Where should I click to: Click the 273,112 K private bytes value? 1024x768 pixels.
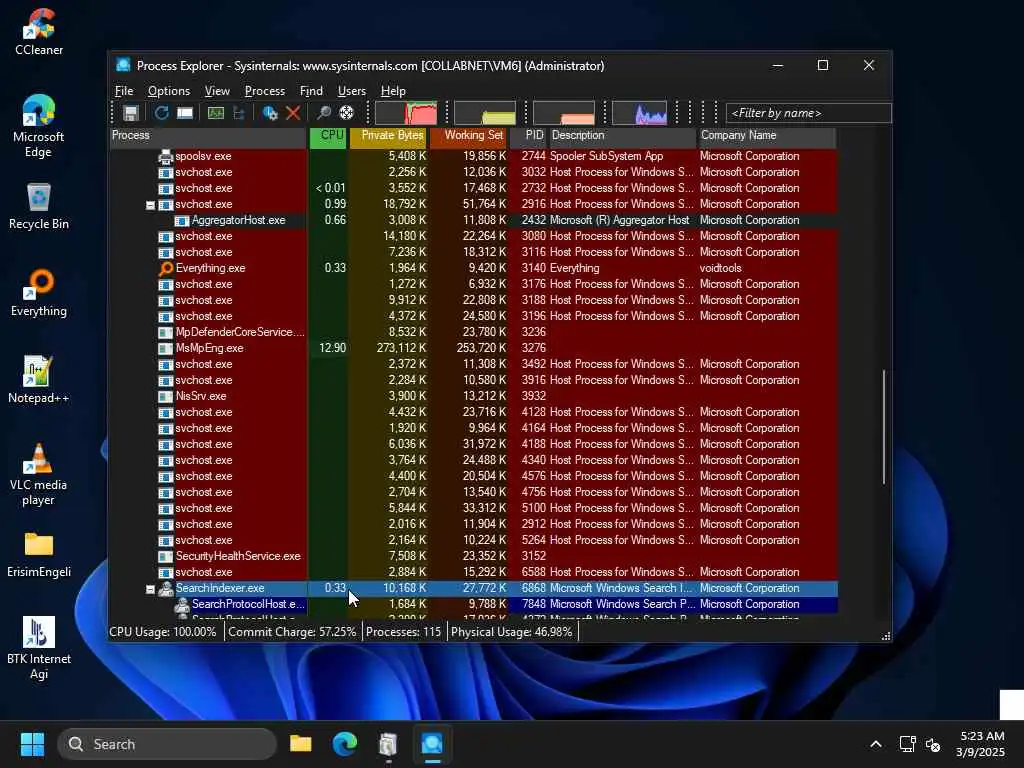[401, 348]
